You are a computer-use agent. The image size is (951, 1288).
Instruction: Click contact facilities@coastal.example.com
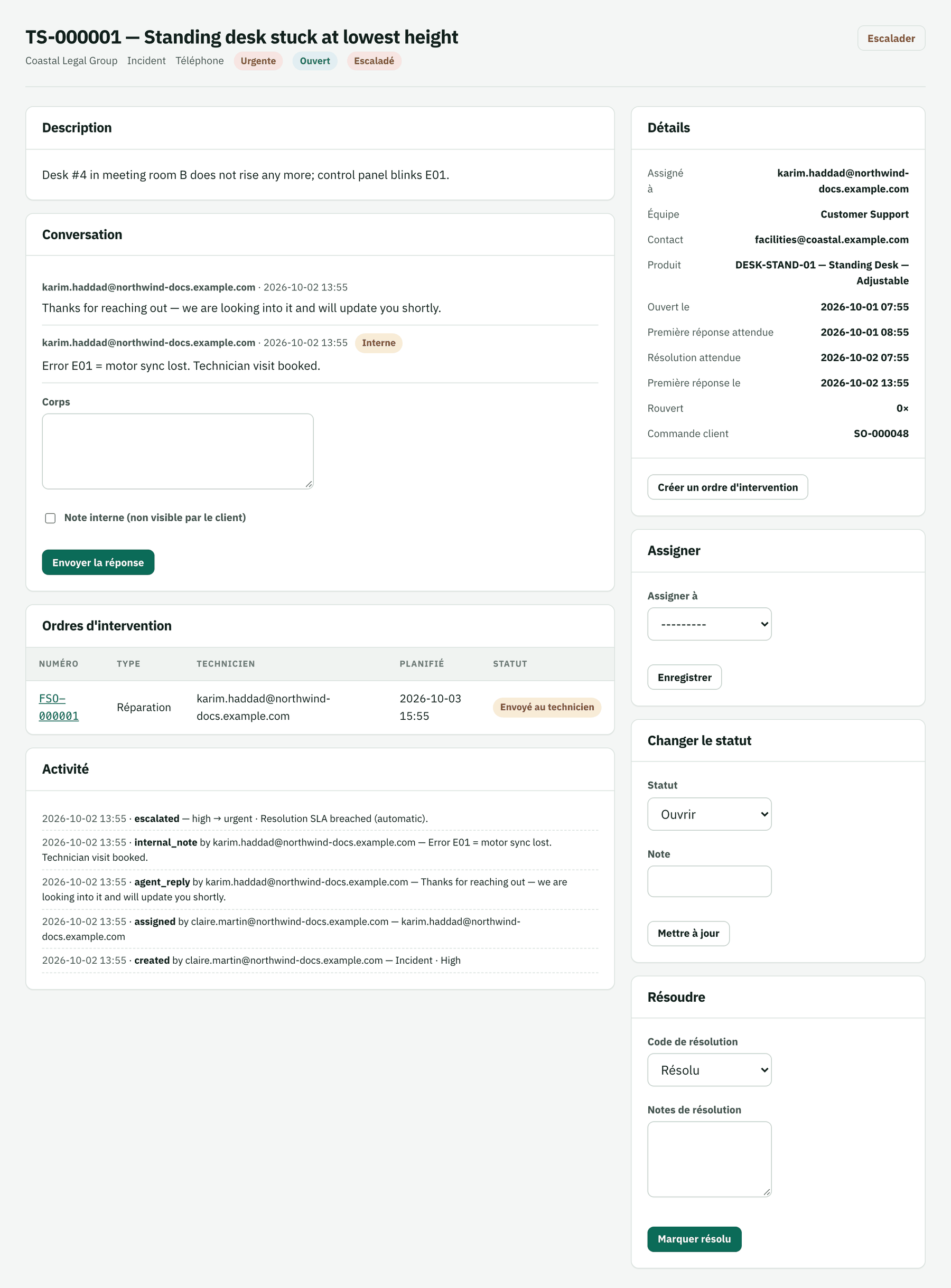tap(831, 239)
